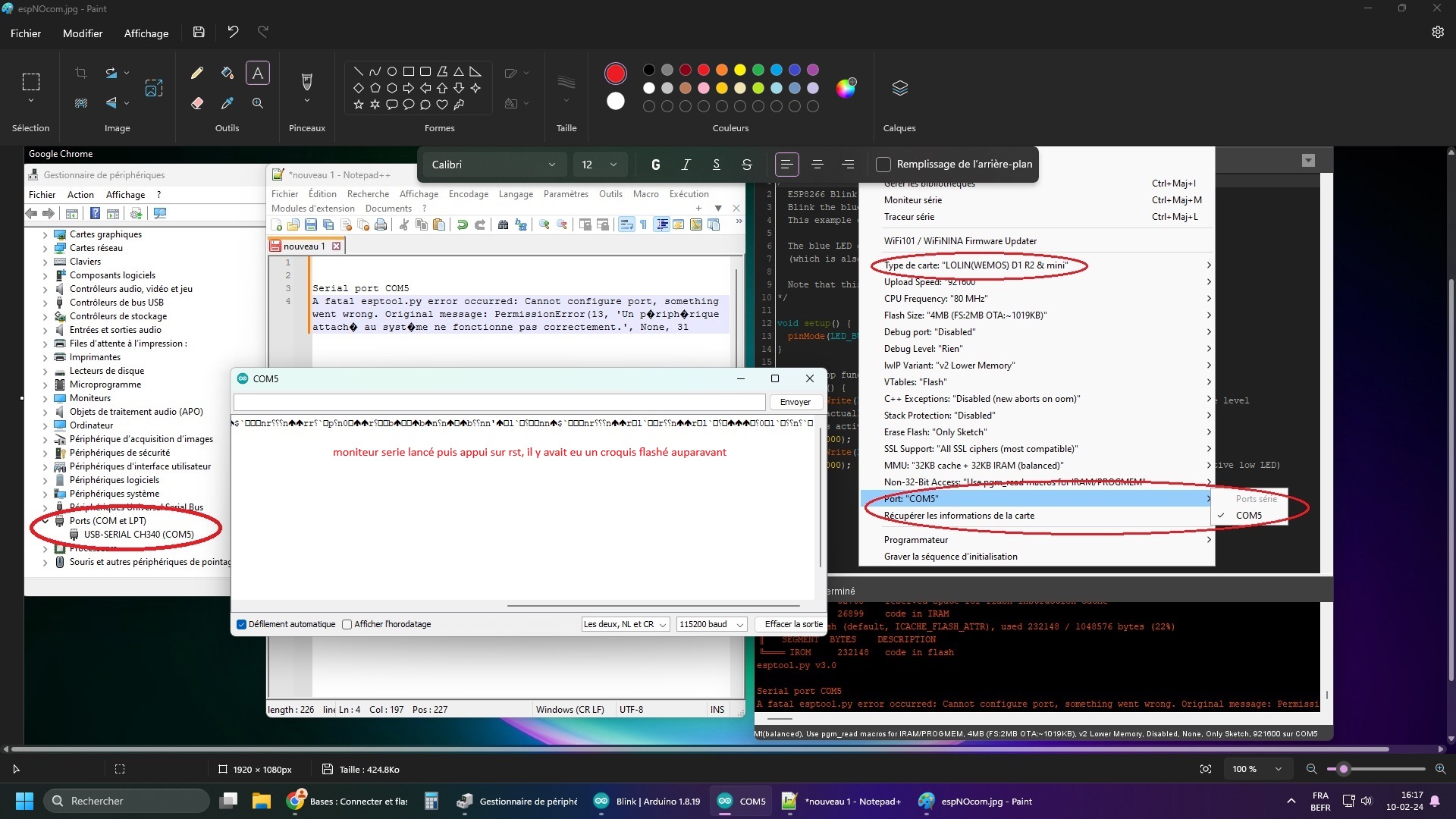Screen dimensions: 1456x819
Task: Open the font size 12 dropdown
Action: (599, 165)
